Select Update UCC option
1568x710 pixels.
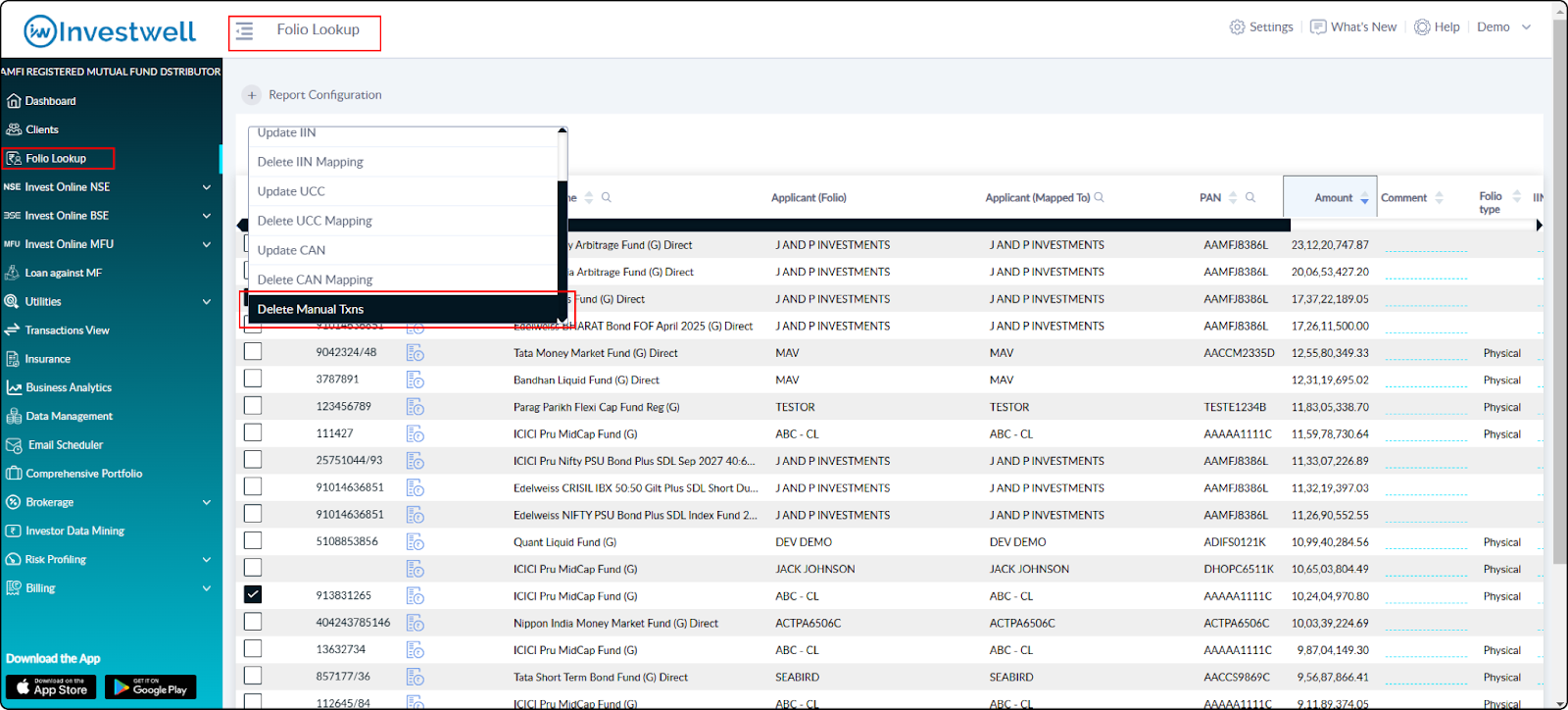pos(403,191)
